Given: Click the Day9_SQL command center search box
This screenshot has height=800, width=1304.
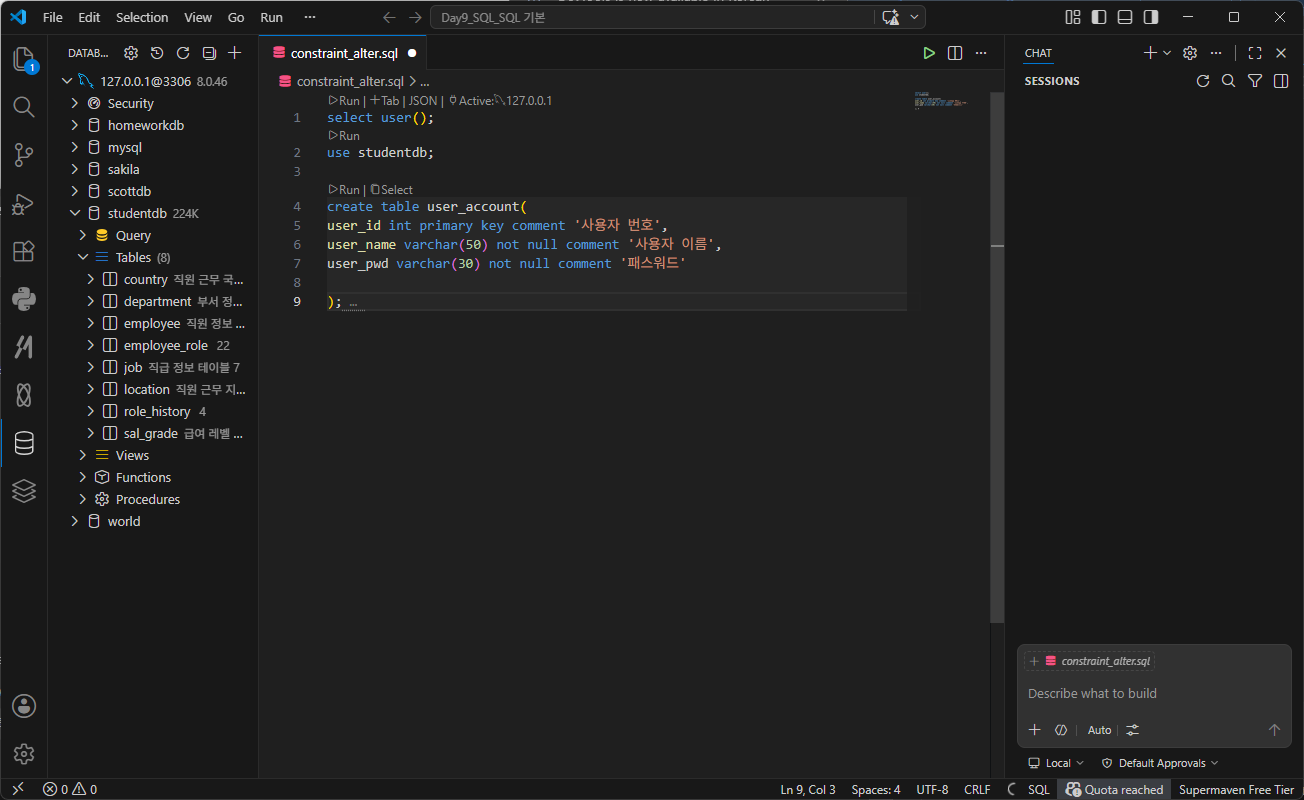Looking at the screenshot, I should (650, 17).
